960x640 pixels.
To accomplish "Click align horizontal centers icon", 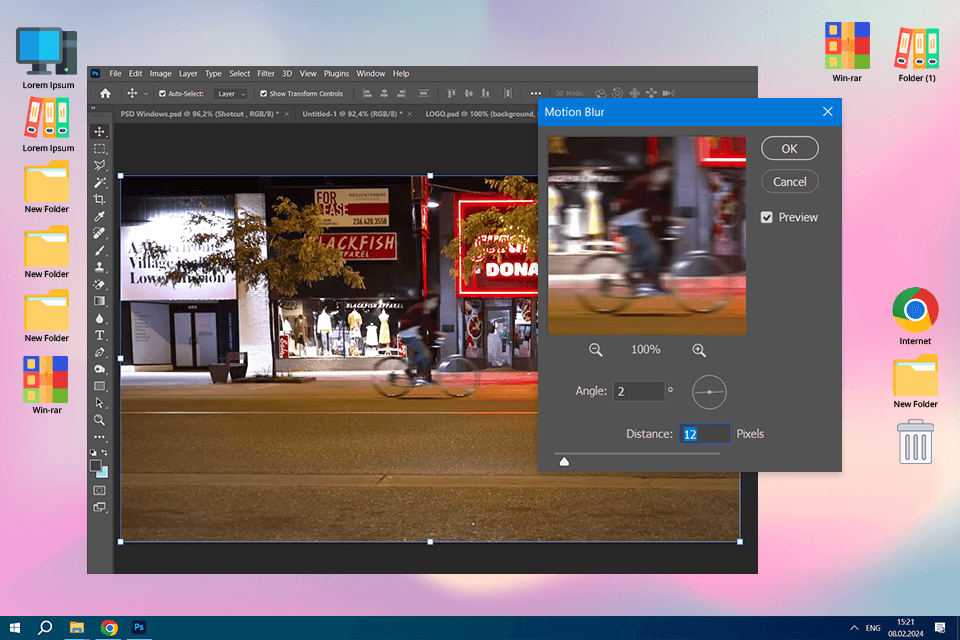I will pyautogui.click(x=384, y=94).
